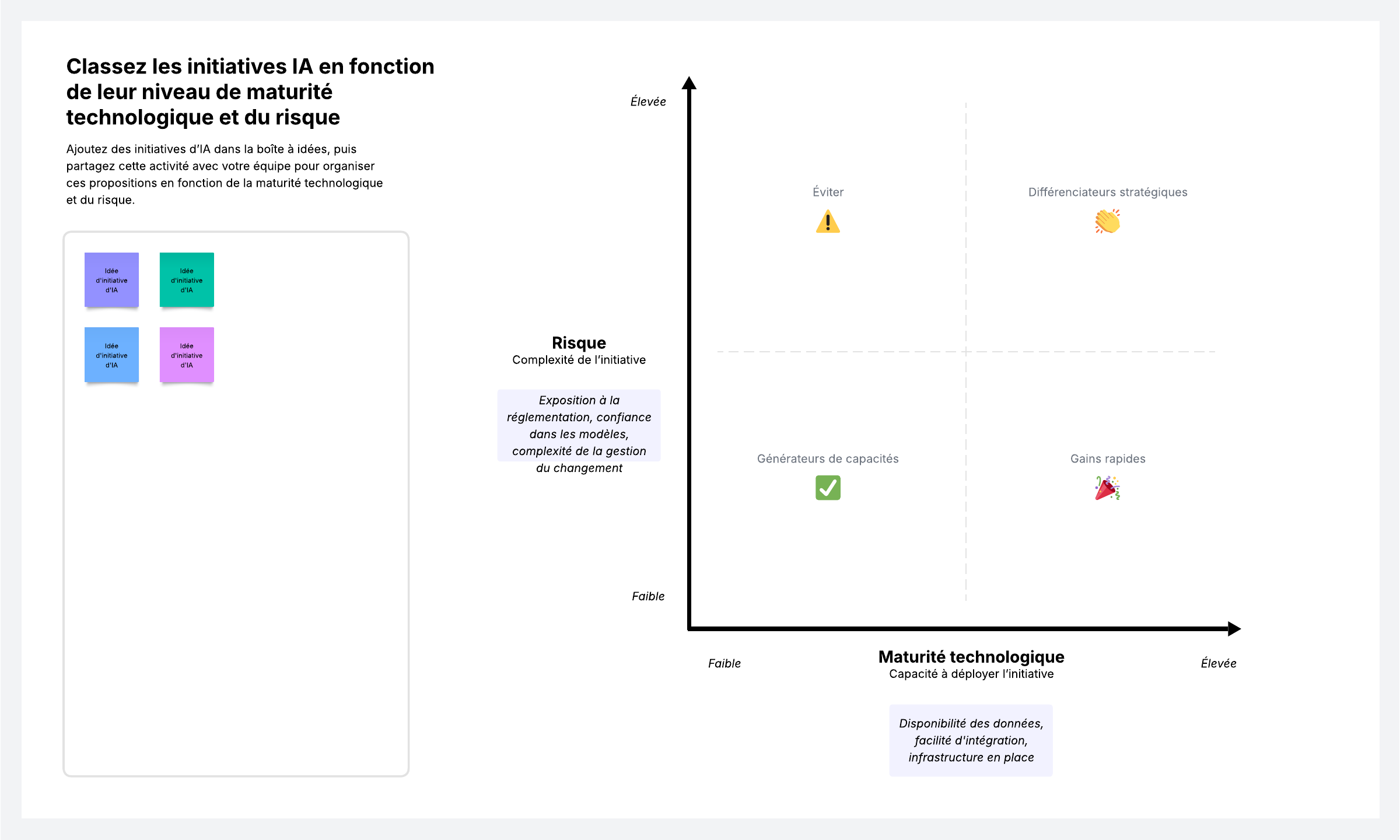The width and height of the screenshot is (1400, 840).
Task: Select the Maturité technologique axis title
Action: (971, 657)
